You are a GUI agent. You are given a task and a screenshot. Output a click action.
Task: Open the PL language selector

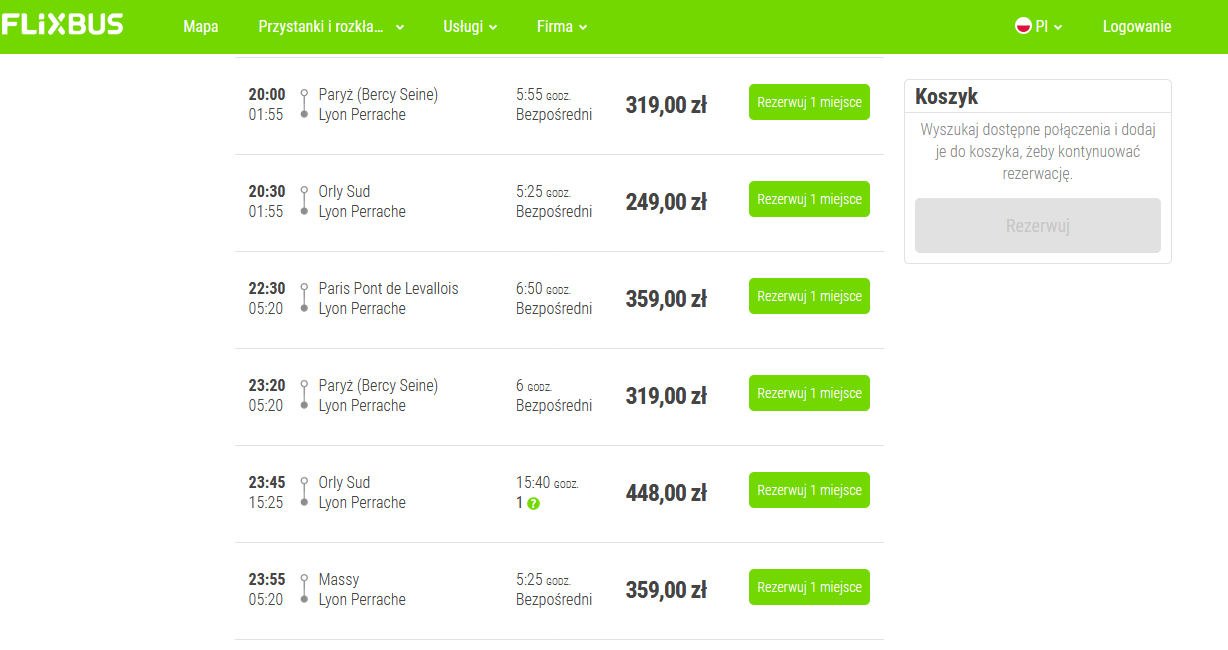coord(1039,27)
